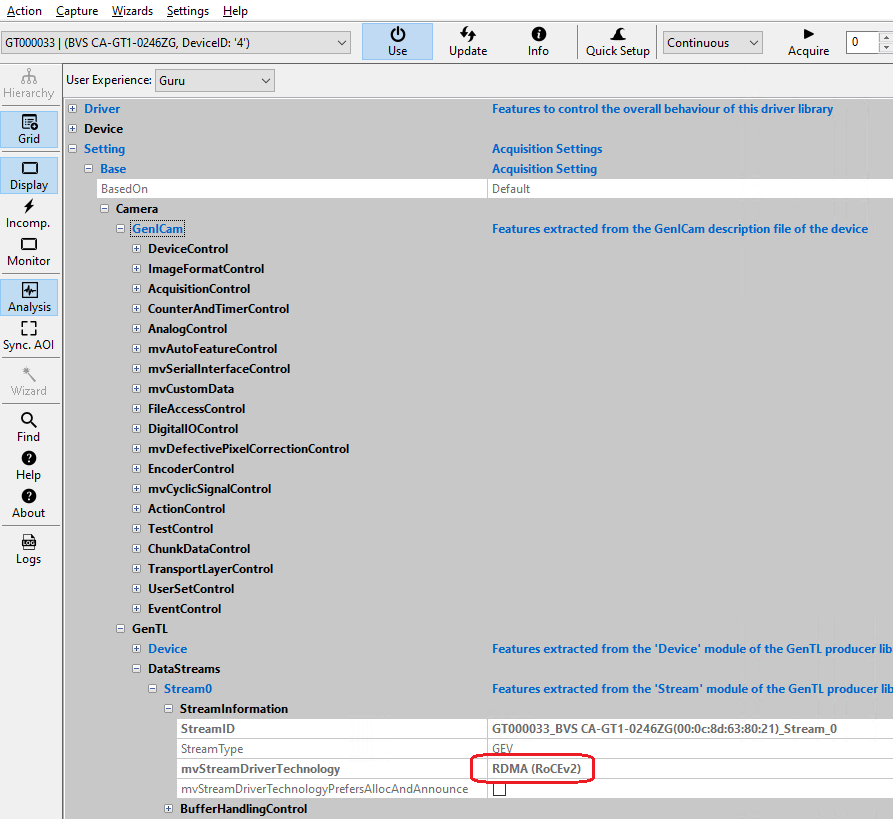
Task: Toggle the Analysis sidebar button
Action: [x=29, y=297]
